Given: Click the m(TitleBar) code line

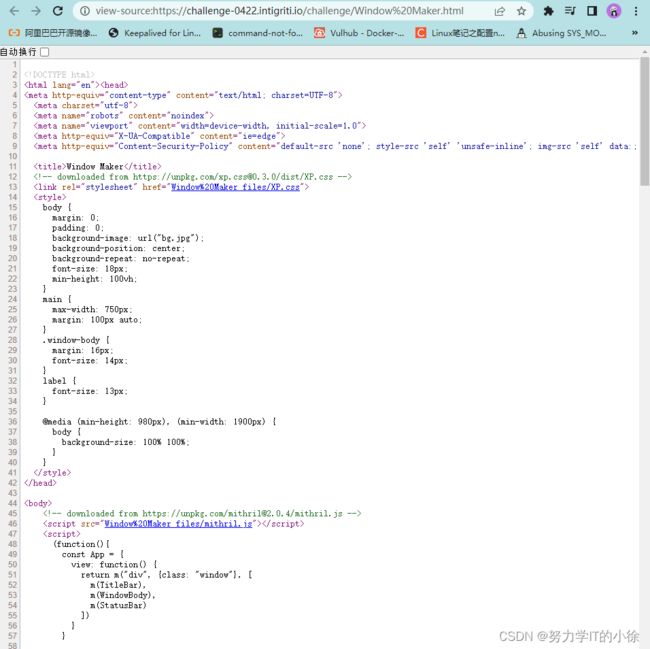Looking at the screenshot, I should coord(118,585).
